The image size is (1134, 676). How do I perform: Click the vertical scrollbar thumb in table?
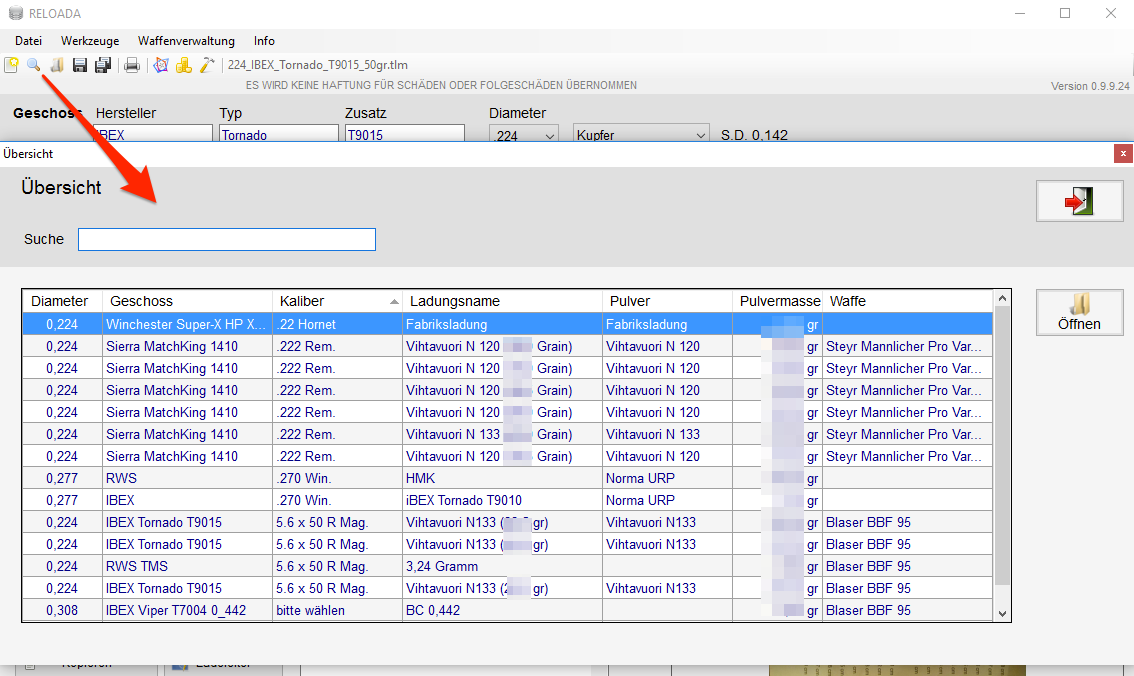pyautogui.click(x=1002, y=445)
